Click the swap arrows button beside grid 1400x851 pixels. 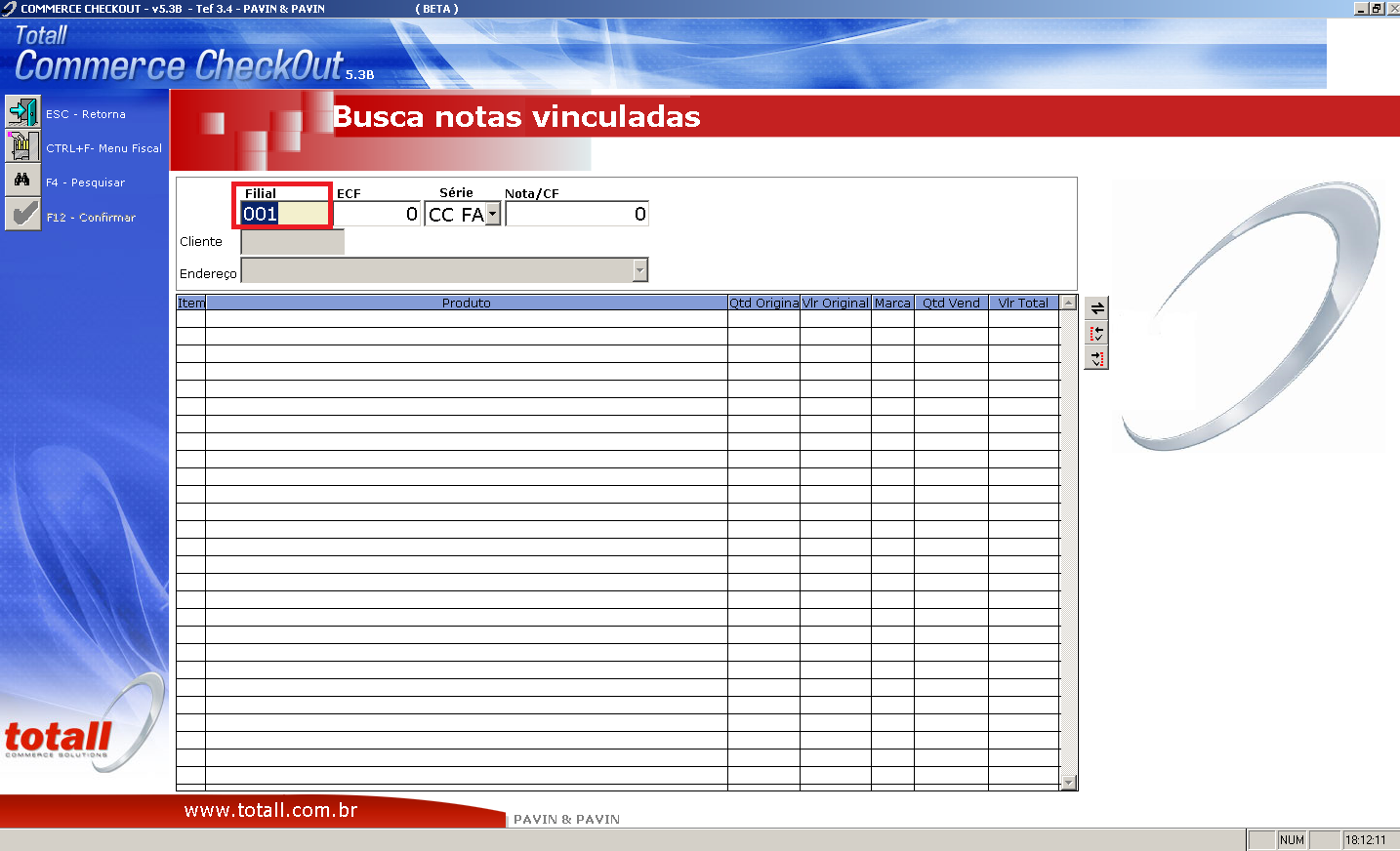[x=1097, y=308]
